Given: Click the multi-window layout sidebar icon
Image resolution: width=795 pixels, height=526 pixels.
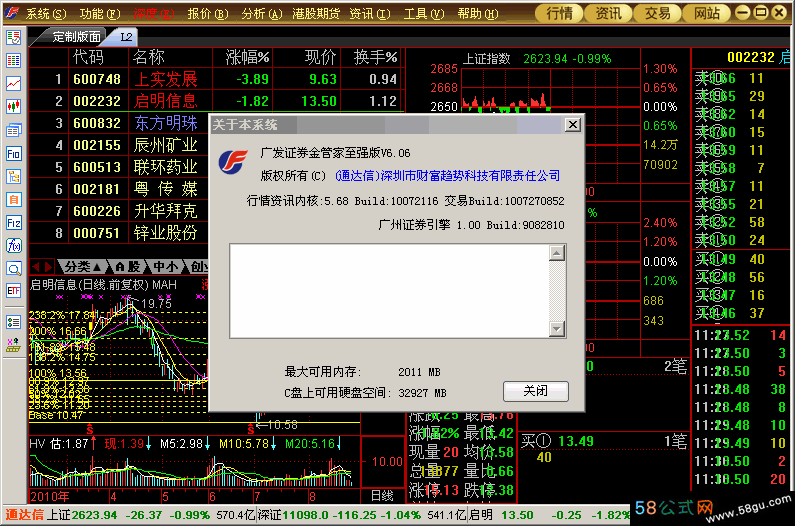Looking at the screenshot, I should 13,130.
